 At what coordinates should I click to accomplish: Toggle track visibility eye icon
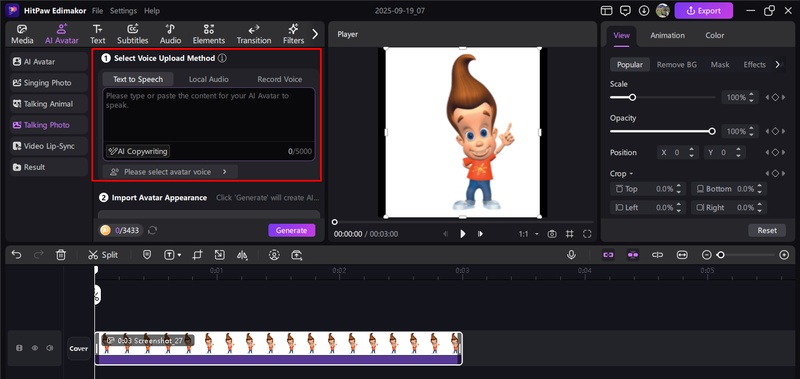35,348
